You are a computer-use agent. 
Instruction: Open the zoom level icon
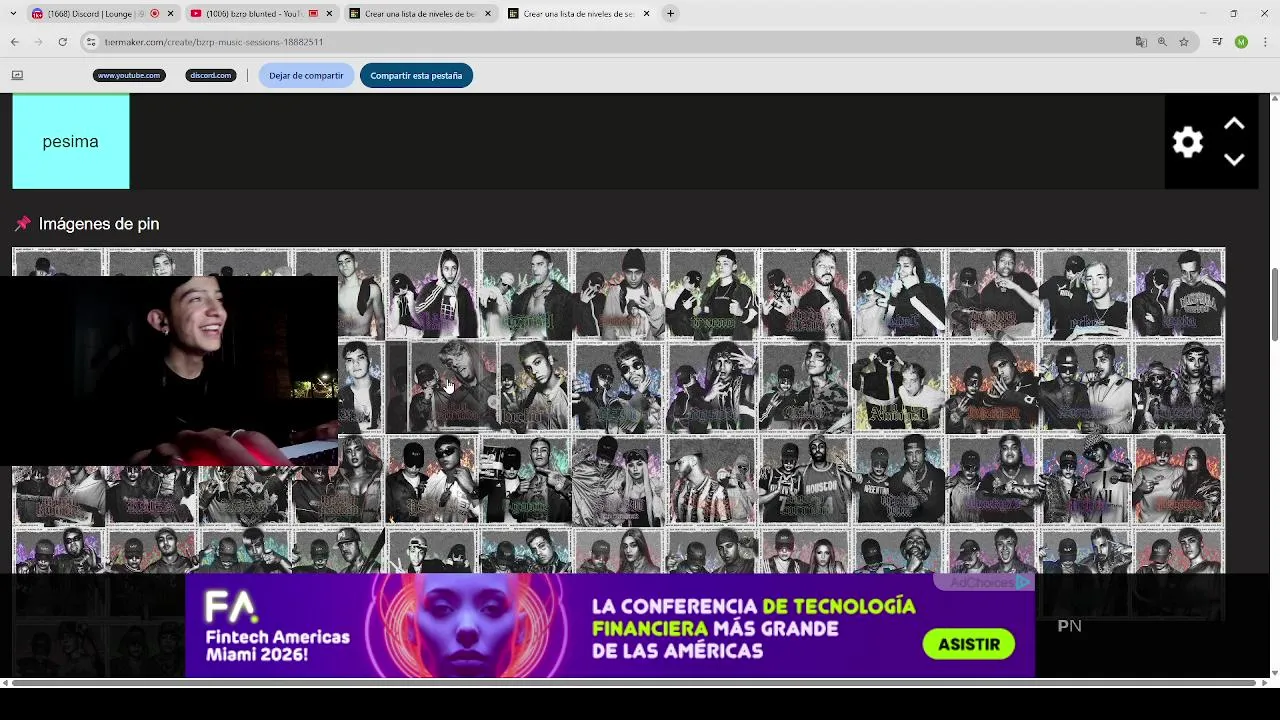point(1162,42)
